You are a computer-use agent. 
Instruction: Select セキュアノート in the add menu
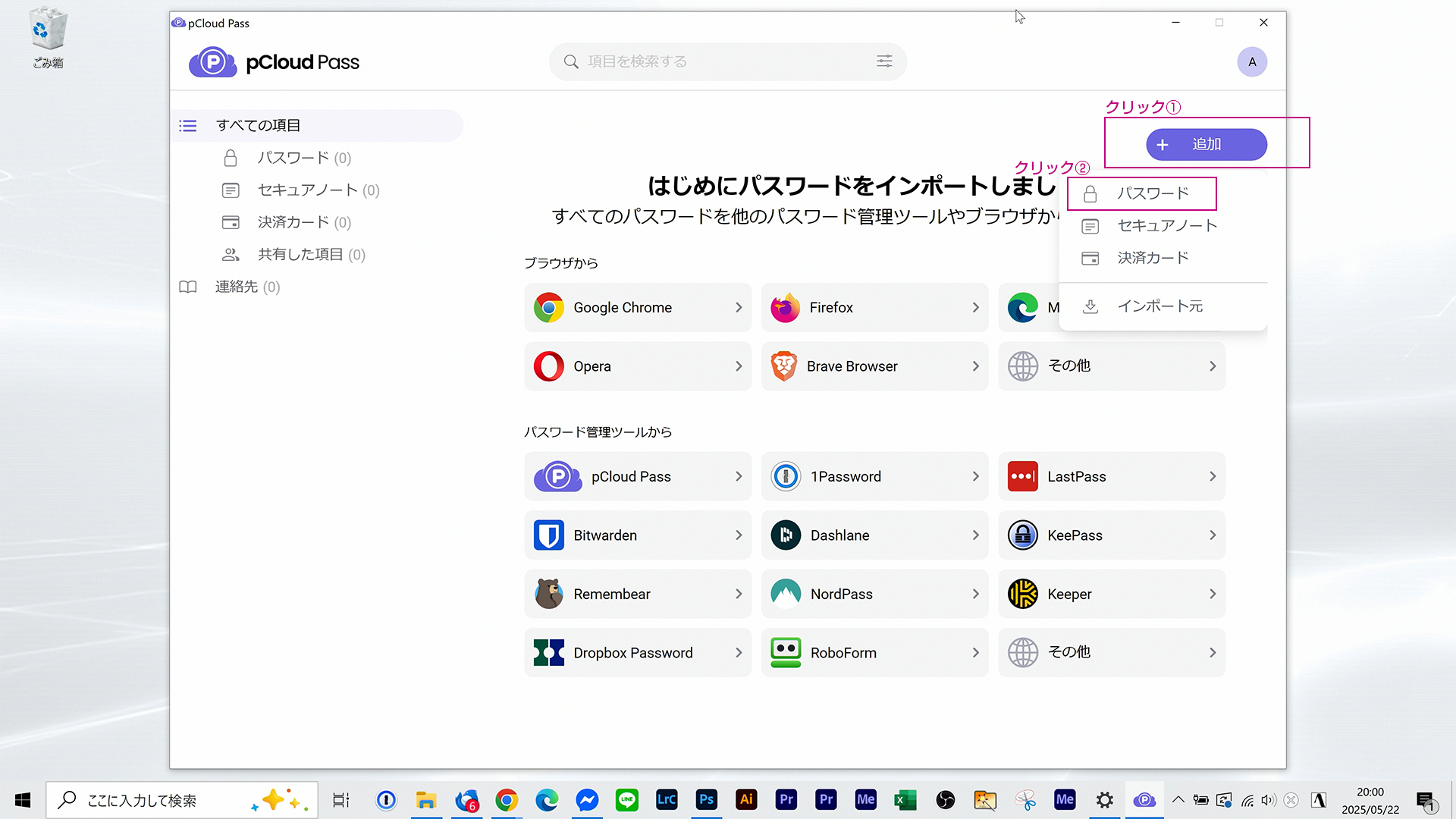click(x=1163, y=226)
